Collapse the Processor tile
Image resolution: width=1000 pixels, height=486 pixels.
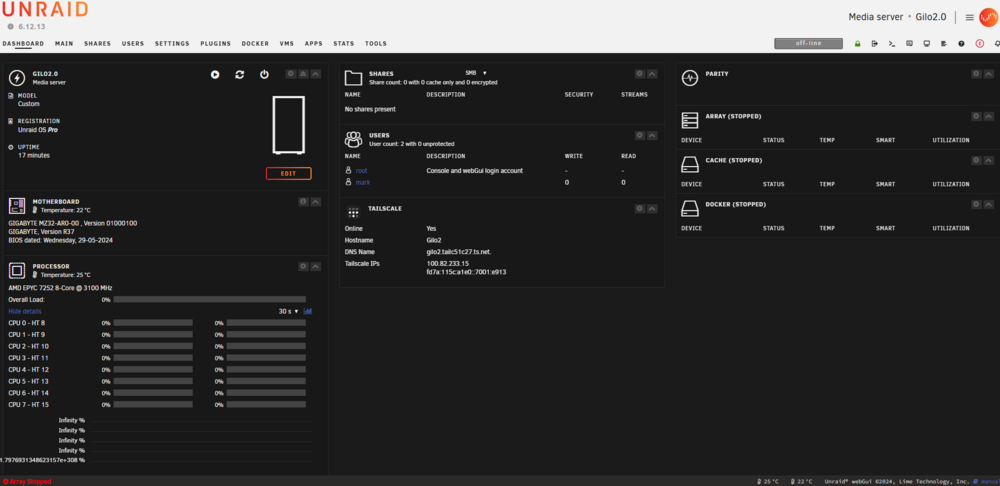click(316, 267)
